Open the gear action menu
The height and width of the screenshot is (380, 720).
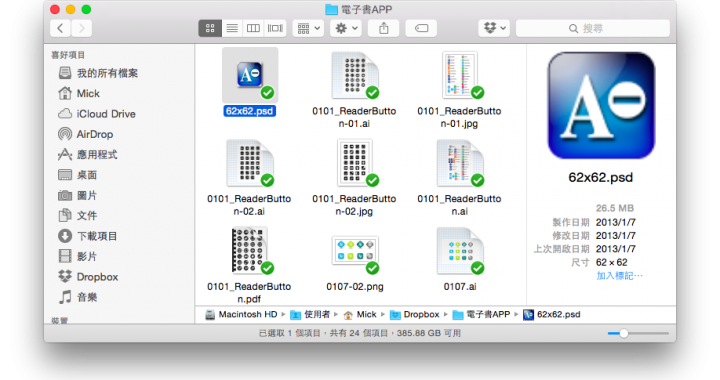pyautogui.click(x=346, y=28)
